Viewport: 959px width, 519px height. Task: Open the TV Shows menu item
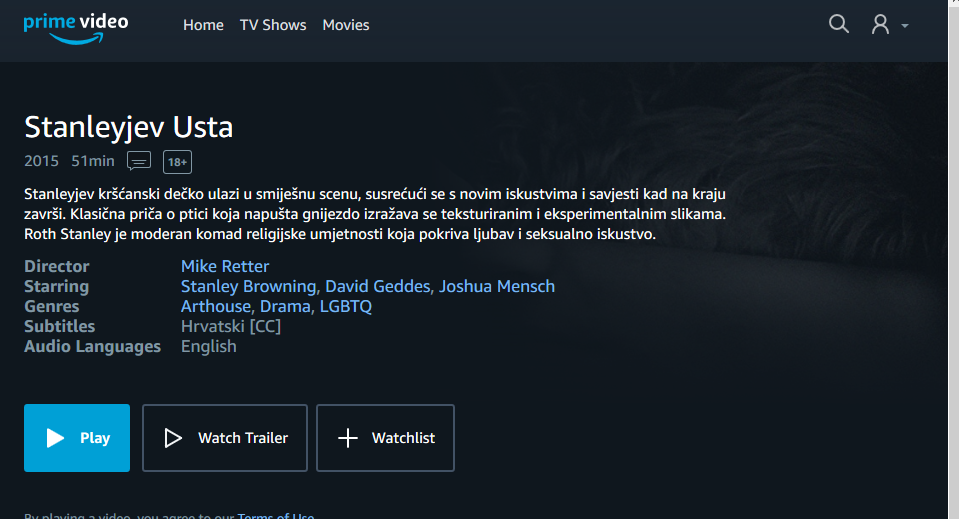[x=273, y=25]
